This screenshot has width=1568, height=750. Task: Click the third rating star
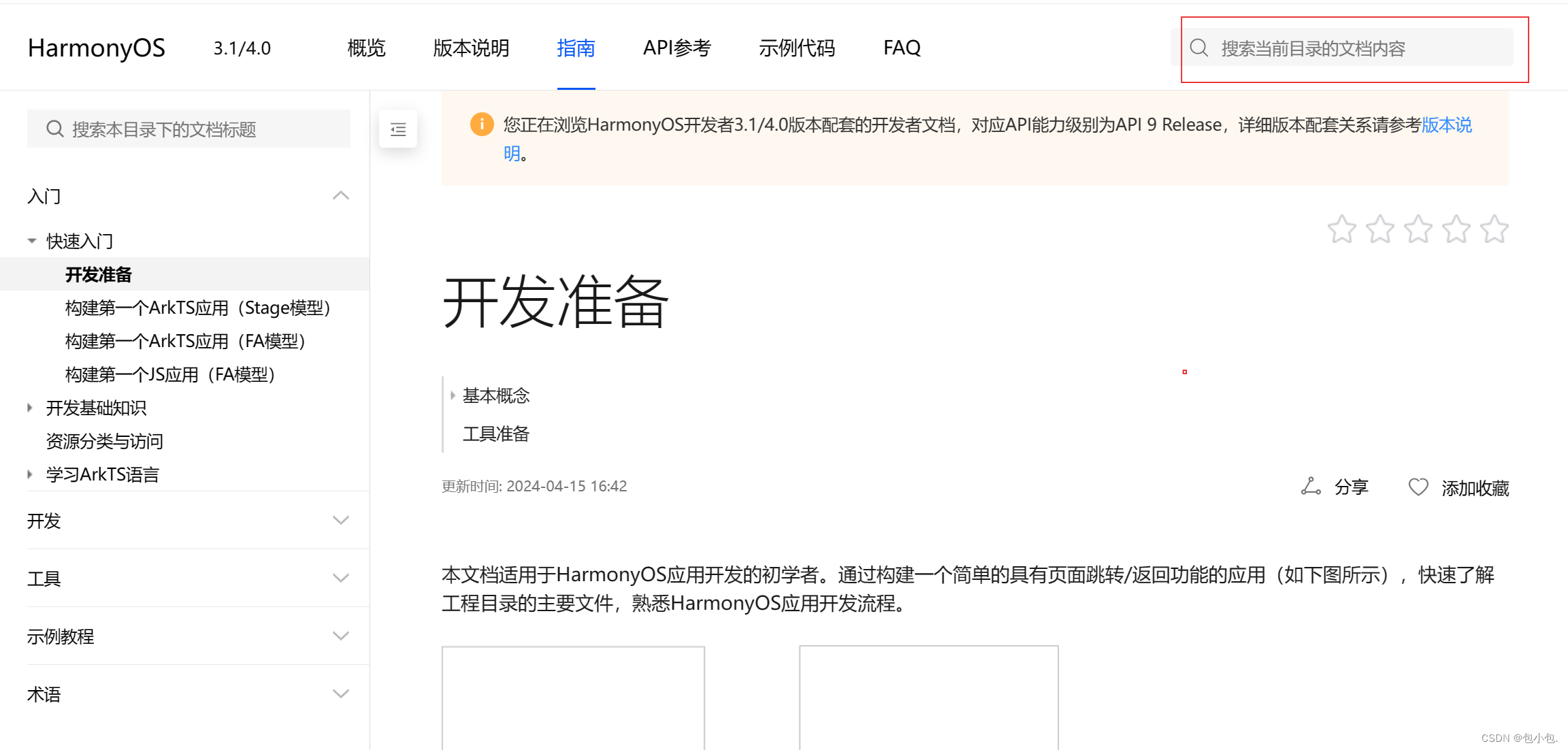coord(1418,229)
